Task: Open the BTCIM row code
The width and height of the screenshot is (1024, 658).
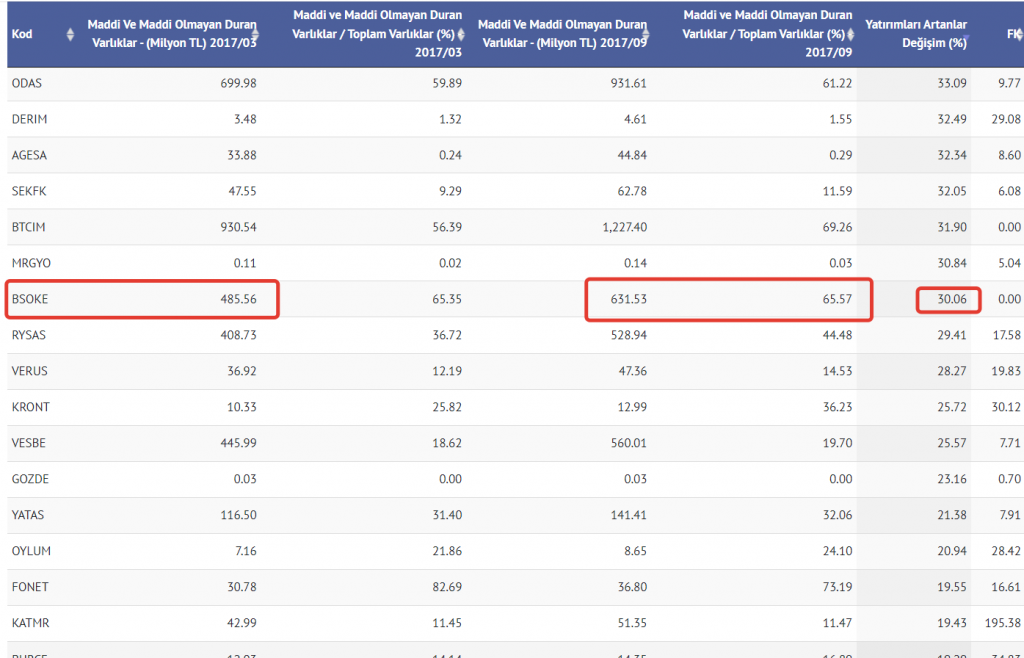Action: point(29,227)
